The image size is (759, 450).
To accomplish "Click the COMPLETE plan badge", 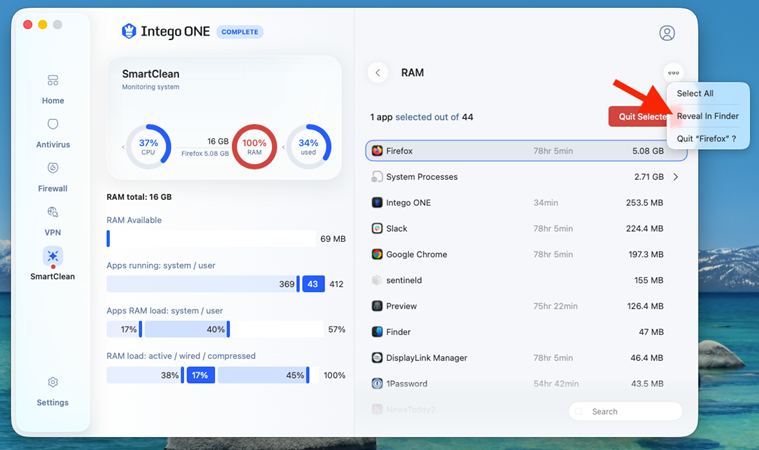I will click(x=240, y=32).
